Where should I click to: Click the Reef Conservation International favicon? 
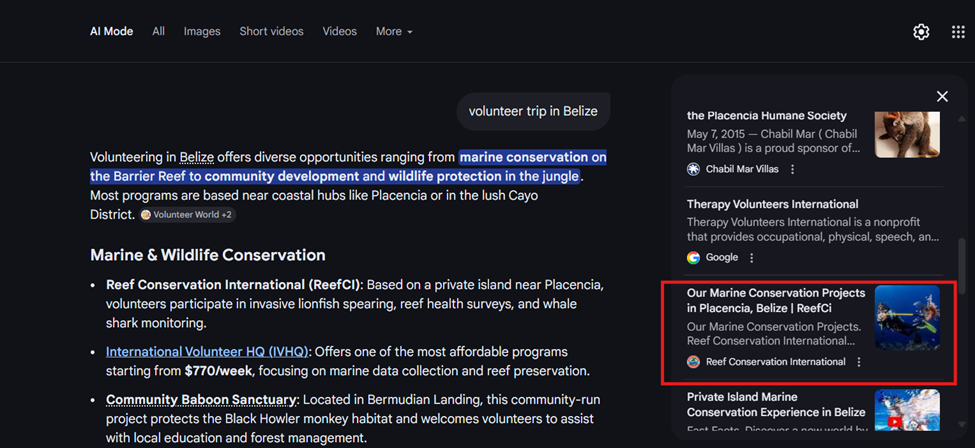693,362
